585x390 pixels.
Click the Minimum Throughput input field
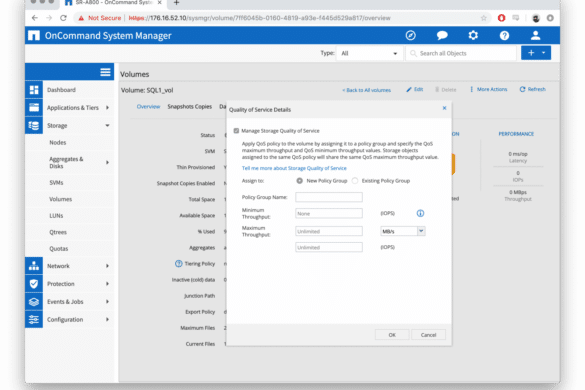pyautogui.click(x=329, y=213)
